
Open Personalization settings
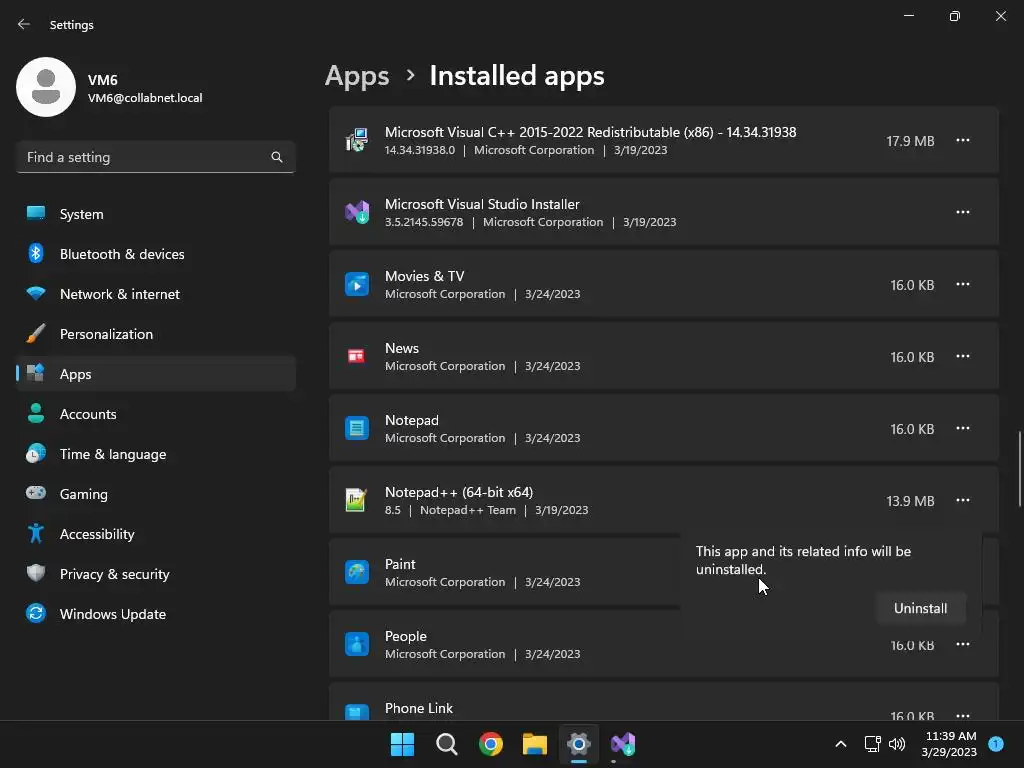point(156,334)
